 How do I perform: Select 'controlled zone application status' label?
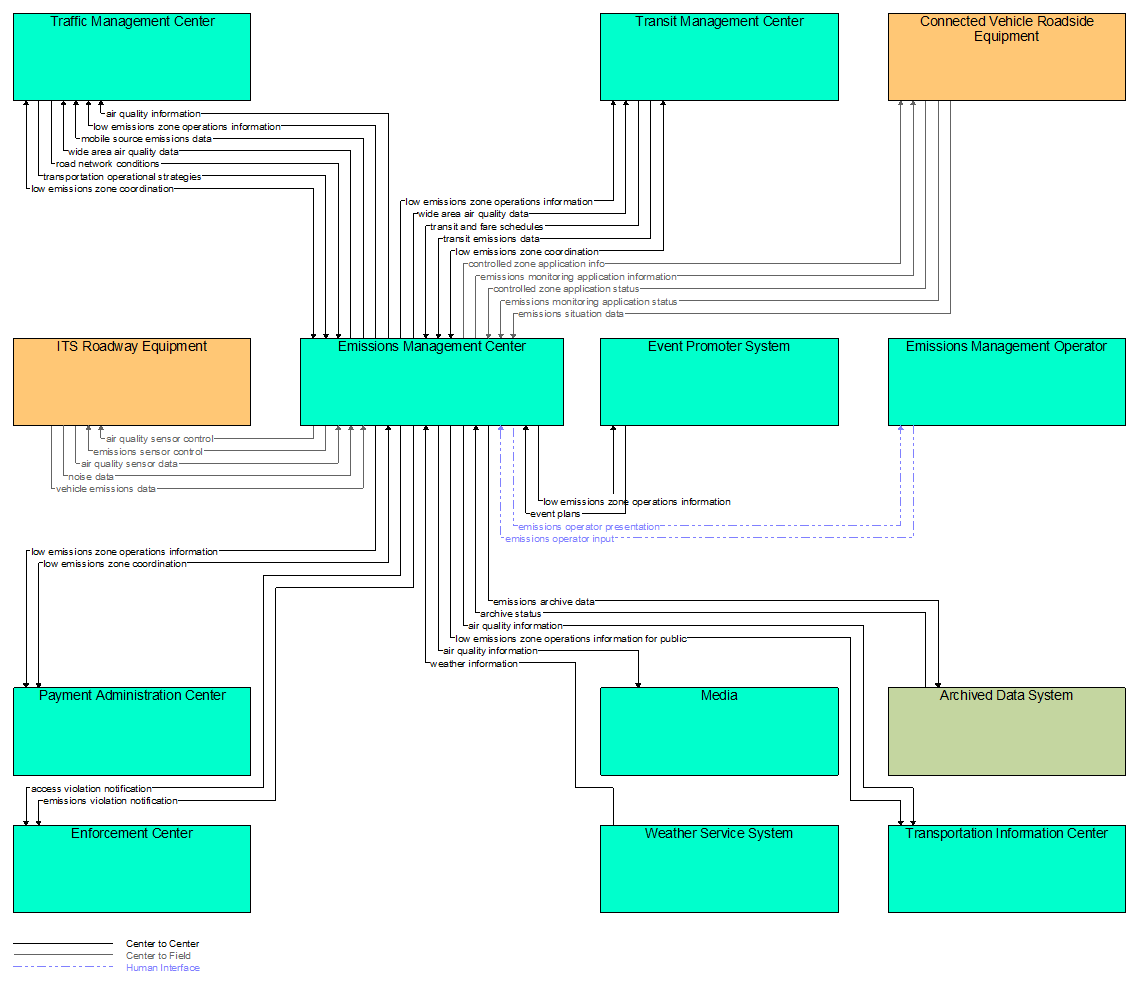coord(566,289)
